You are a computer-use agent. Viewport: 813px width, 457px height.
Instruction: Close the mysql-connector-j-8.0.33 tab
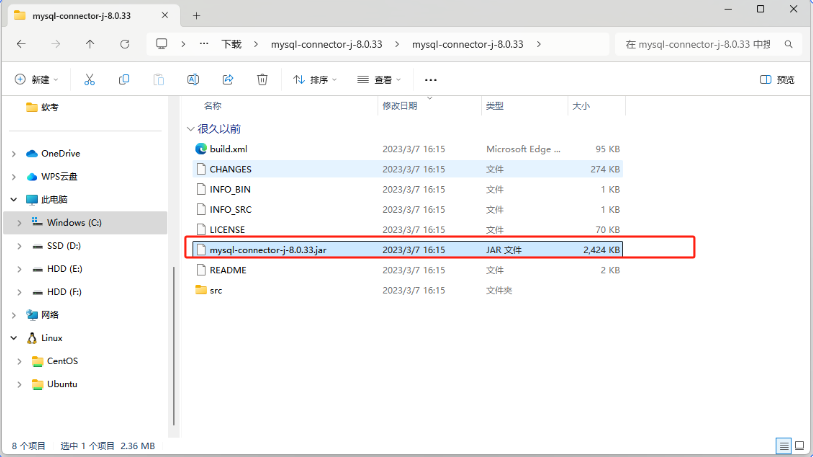[165, 16]
